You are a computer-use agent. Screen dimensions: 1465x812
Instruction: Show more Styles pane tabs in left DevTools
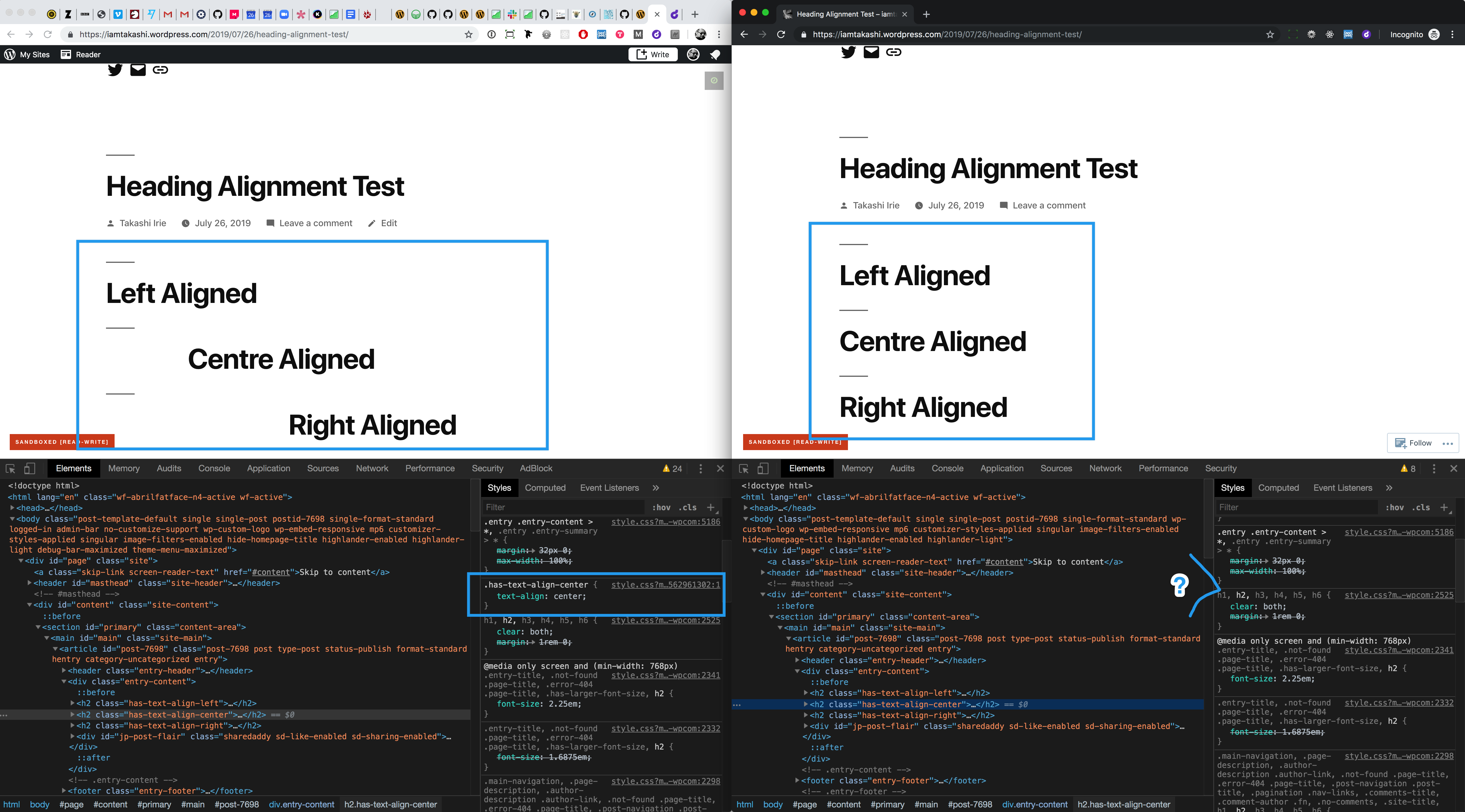[x=656, y=488]
